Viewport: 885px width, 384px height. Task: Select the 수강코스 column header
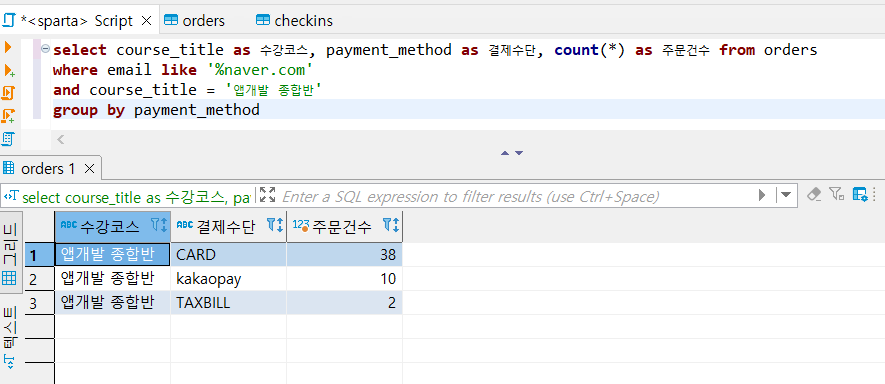109,226
